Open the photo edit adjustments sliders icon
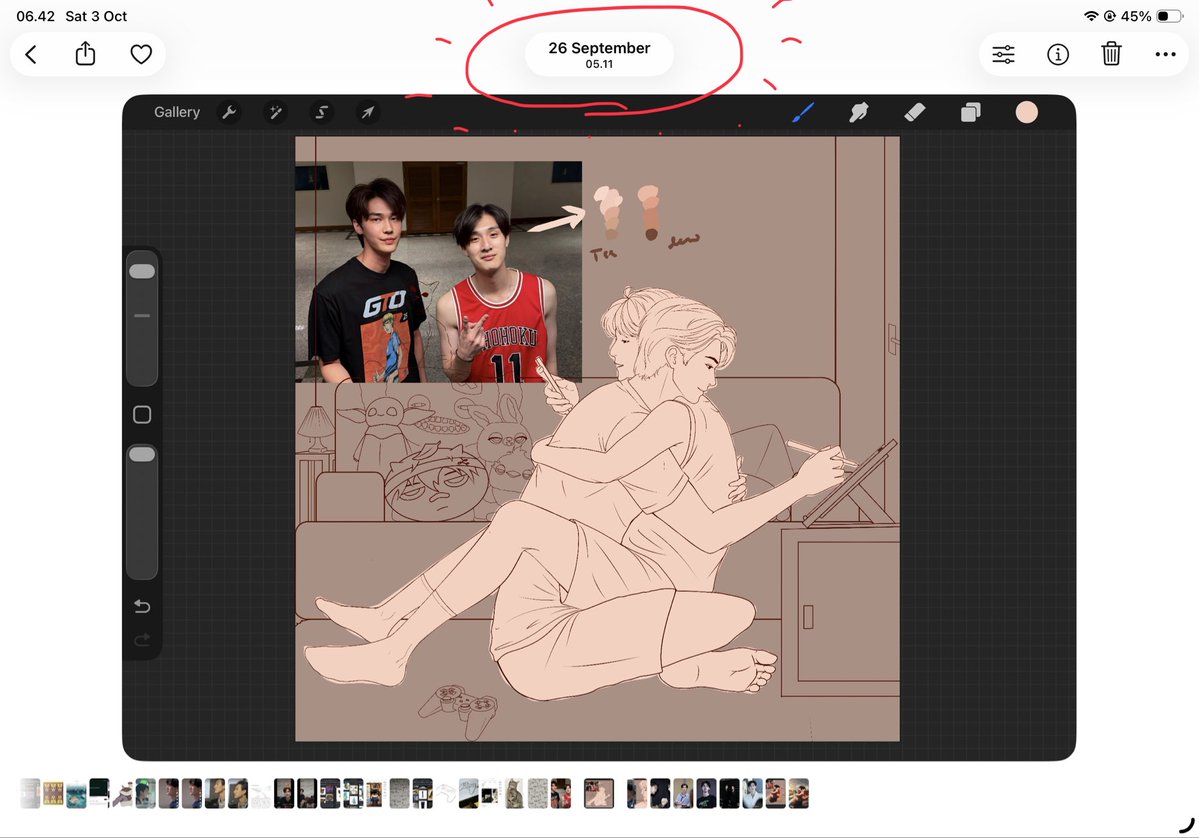 pos(1003,54)
